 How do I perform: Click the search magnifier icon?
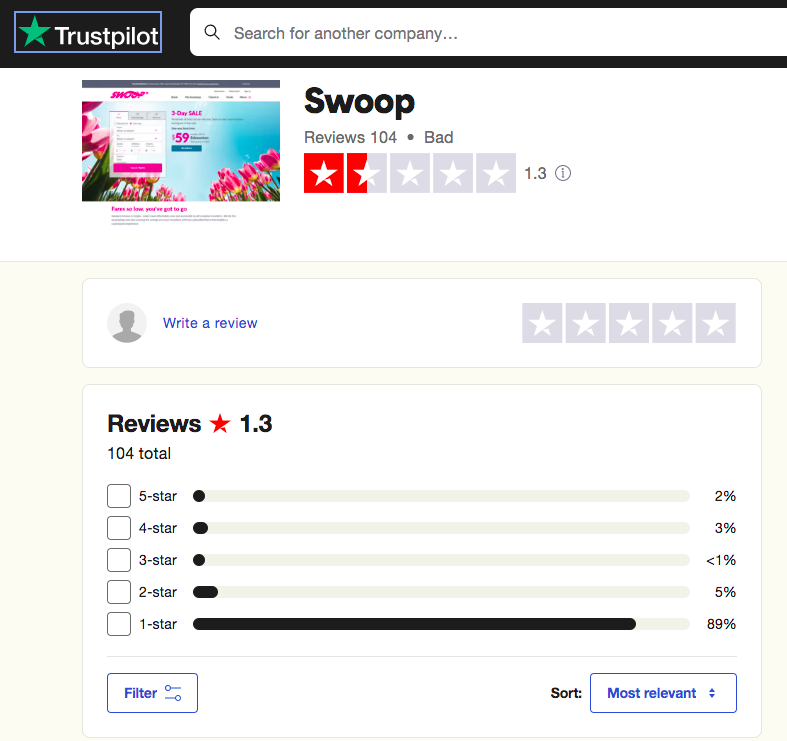point(212,32)
